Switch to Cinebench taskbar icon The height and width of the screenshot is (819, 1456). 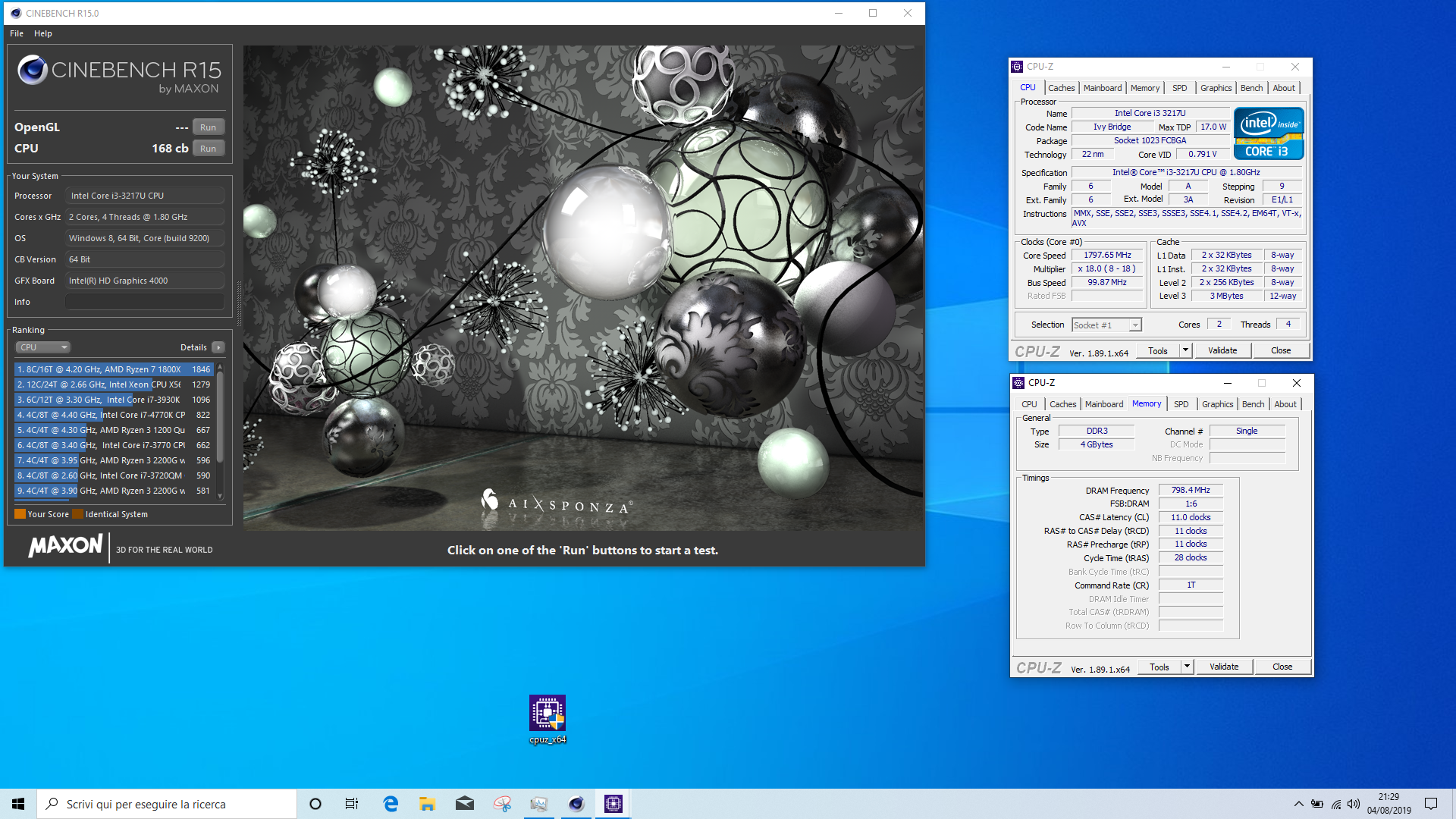click(x=576, y=804)
